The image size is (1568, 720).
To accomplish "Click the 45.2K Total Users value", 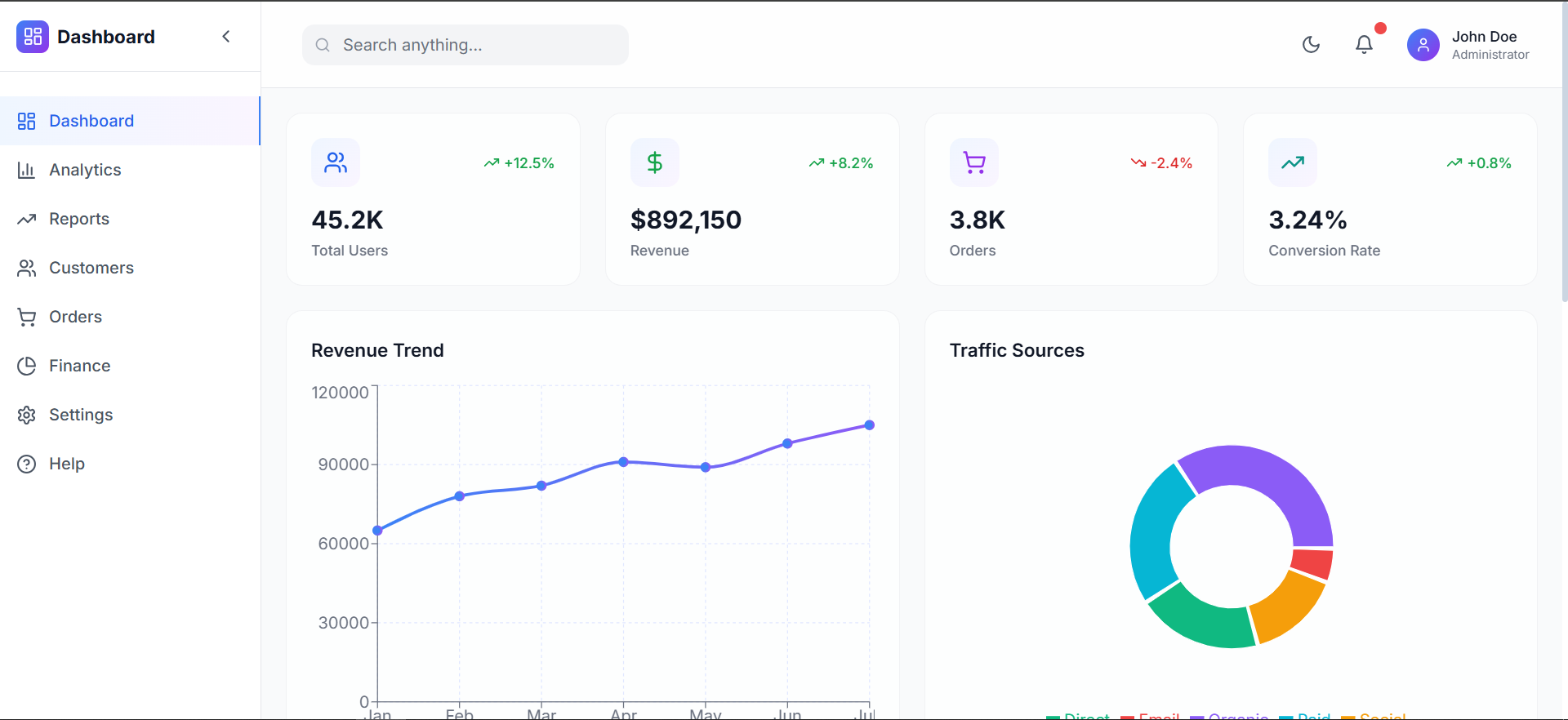I will 347,220.
